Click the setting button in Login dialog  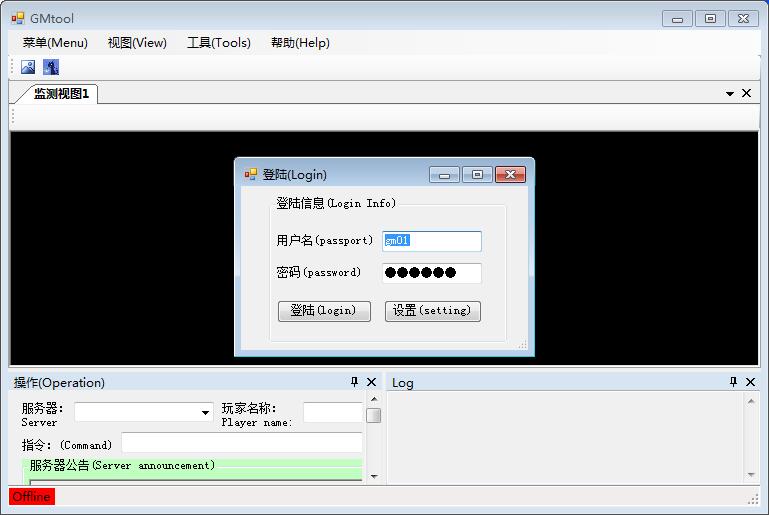(432, 311)
